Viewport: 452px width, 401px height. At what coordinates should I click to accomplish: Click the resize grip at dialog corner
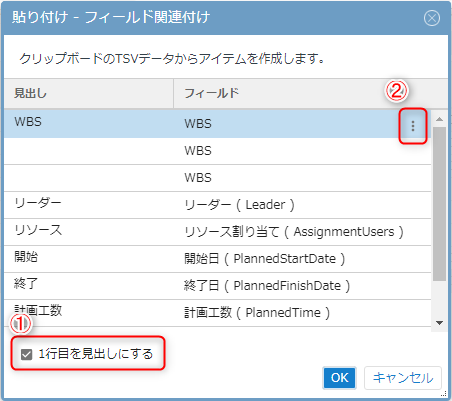click(444, 393)
